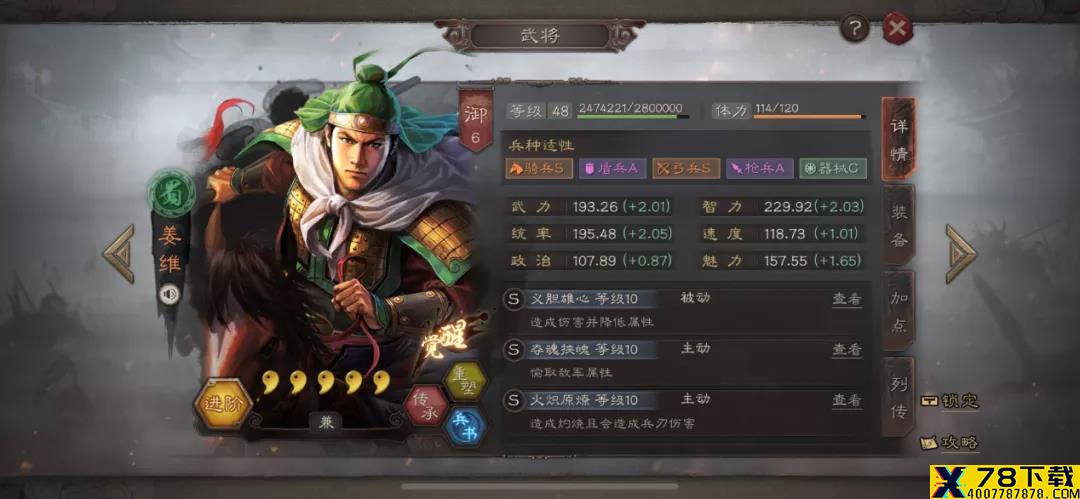Viewport: 1080px width, 499px height.
Task: Go to the next general with right arrow
Action: coord(959,254)
